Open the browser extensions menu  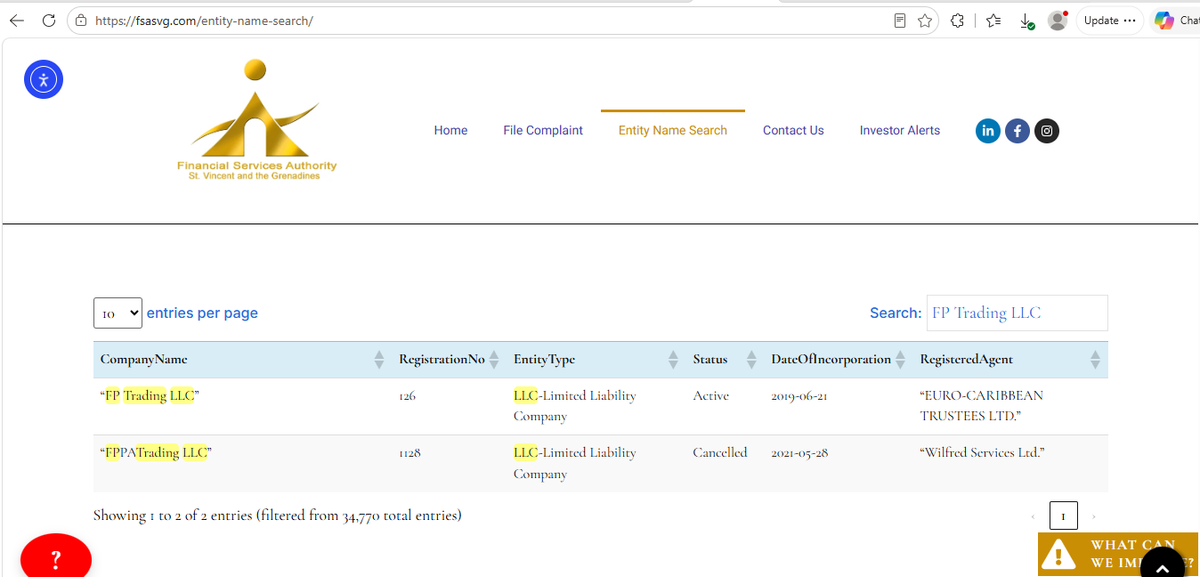[957, 21]
